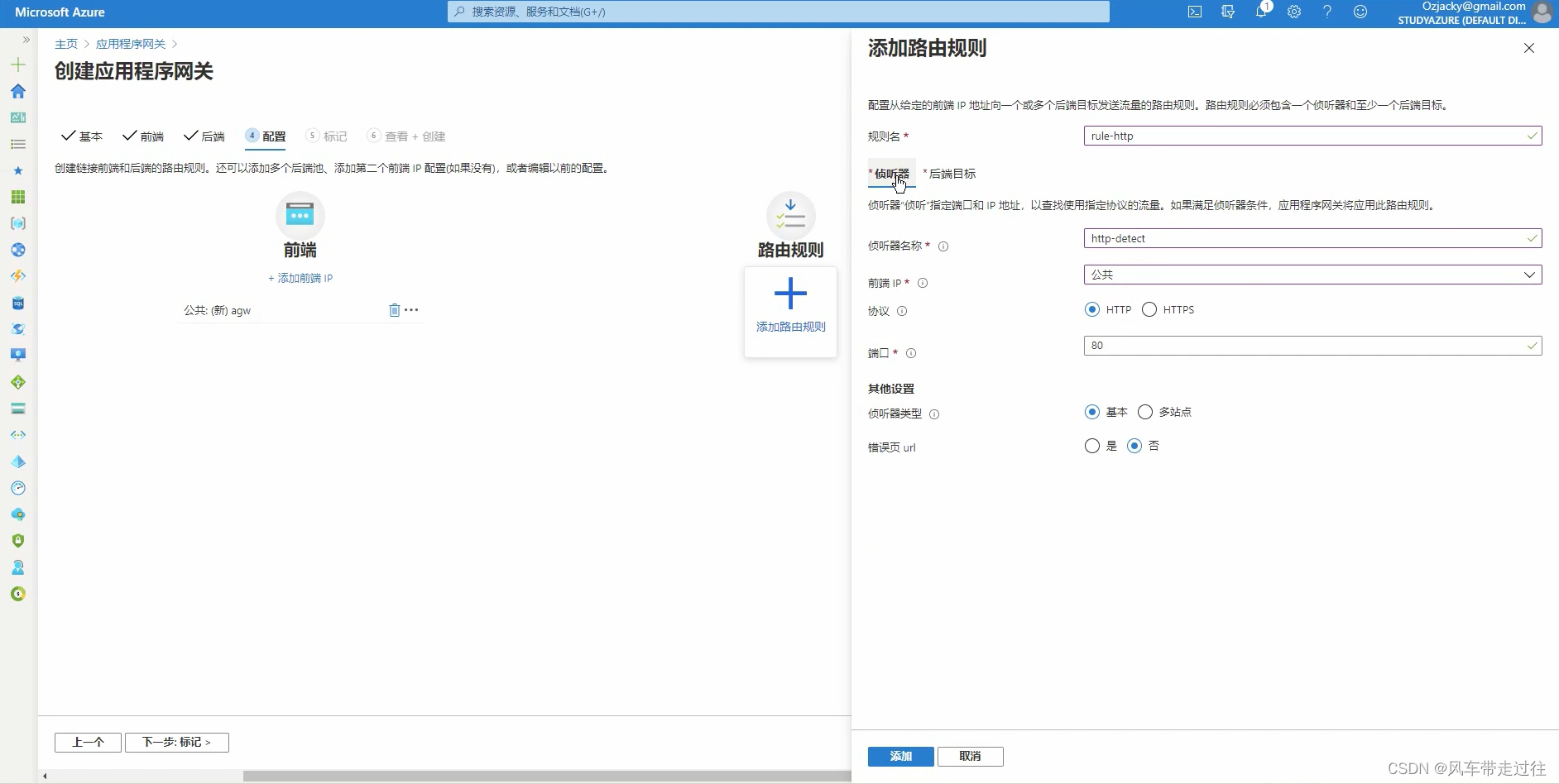The width and height of the screenshot is (1559, 784).
Task: Open portal settings gear icon
Action: pyautogui.click(x=1294, y=12)
